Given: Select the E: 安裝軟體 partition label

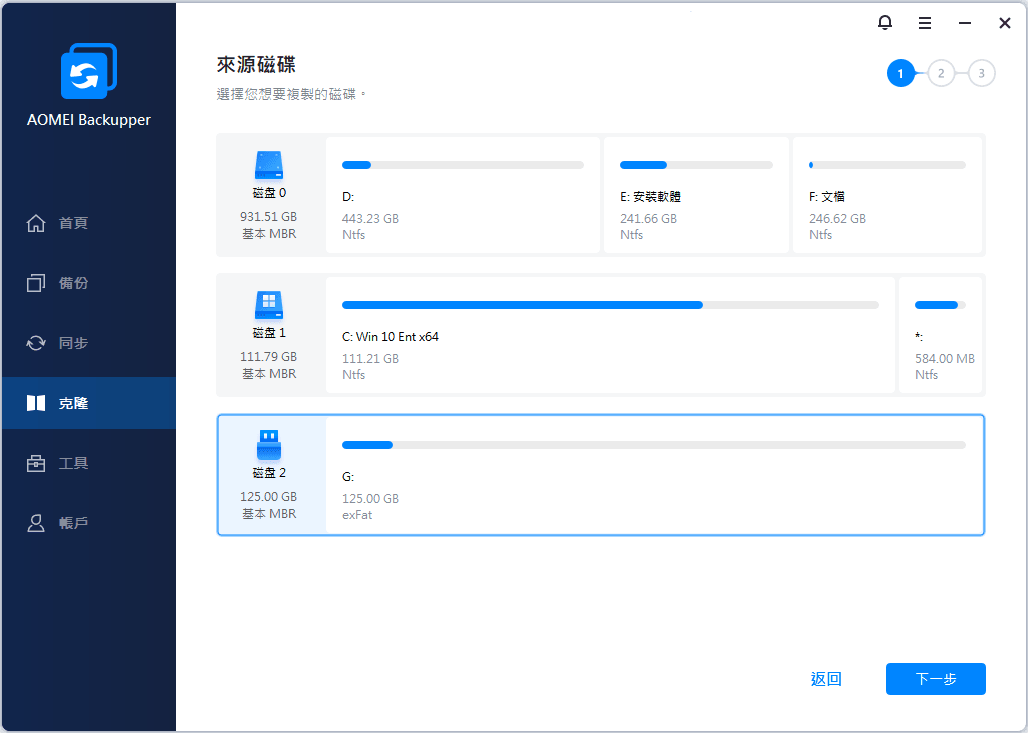Looking at the screenshot, I should coord(650,197).
